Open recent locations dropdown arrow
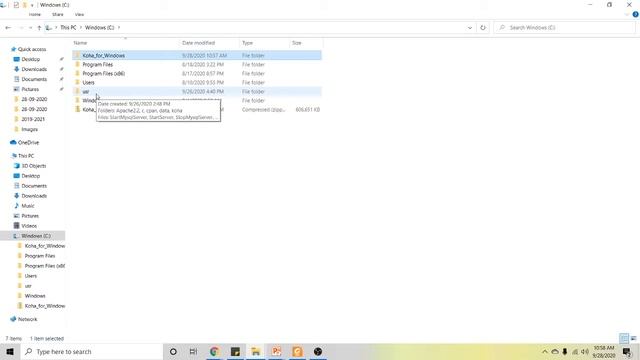Image resolution: width=640 pixels, height=360 pixels. coord(31,28)
